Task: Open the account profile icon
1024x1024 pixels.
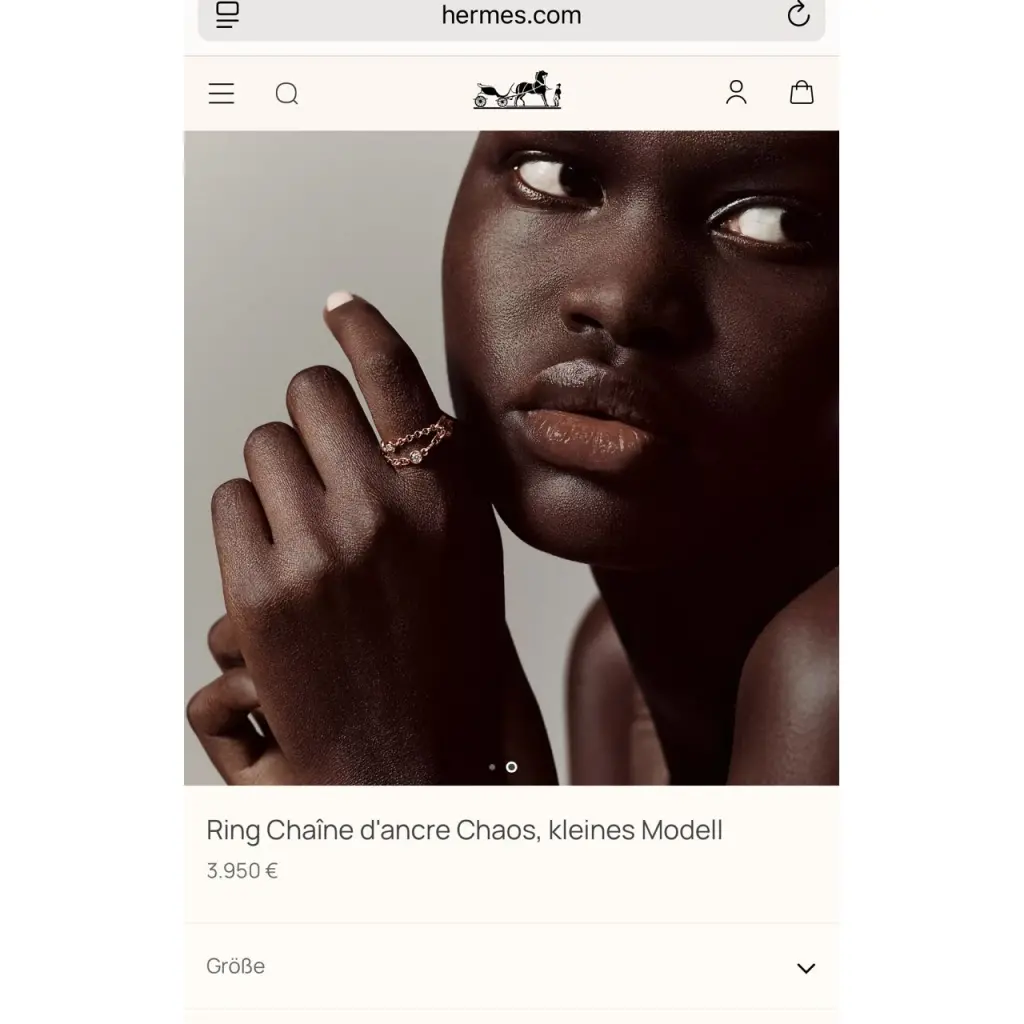Action: (736, 92)
